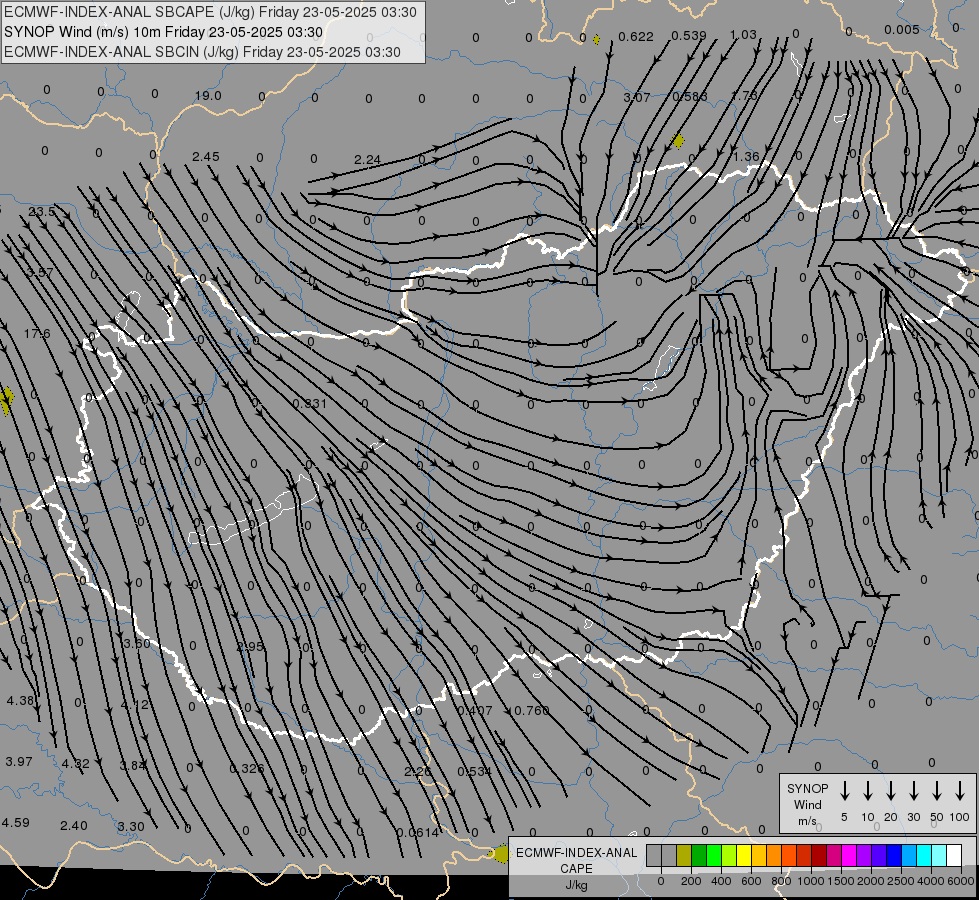The image size is (979, 900).
Task: Click the 6000 tick label on the CAPE scale
Action: point(961,881)
